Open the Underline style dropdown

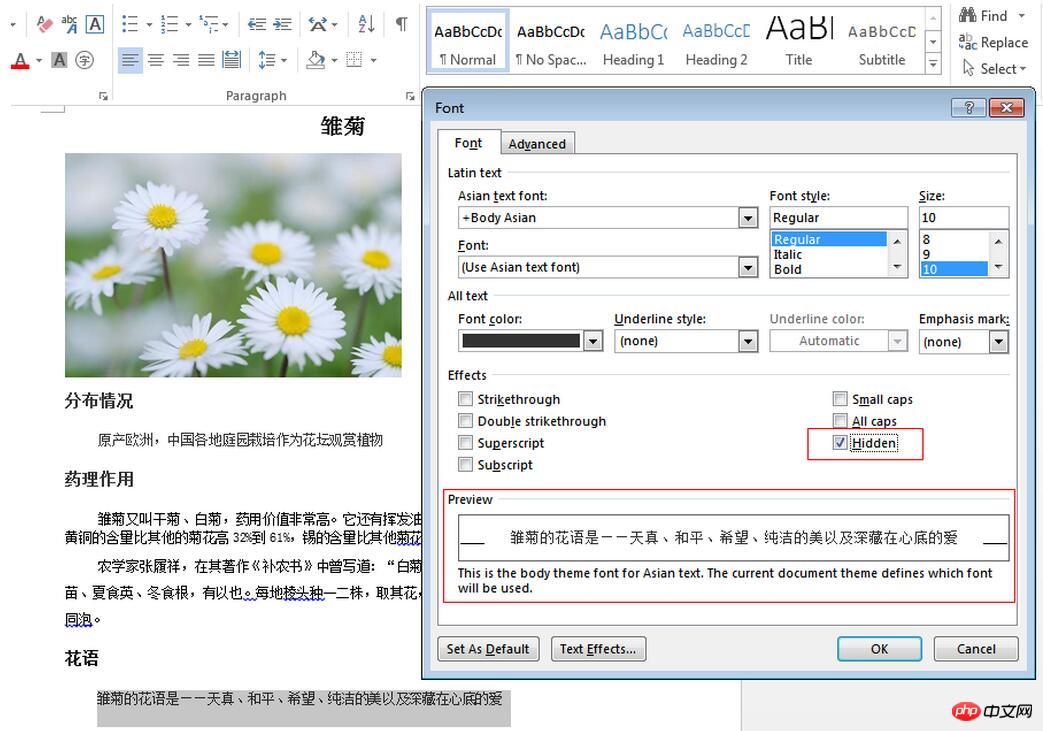click(748, 341)
